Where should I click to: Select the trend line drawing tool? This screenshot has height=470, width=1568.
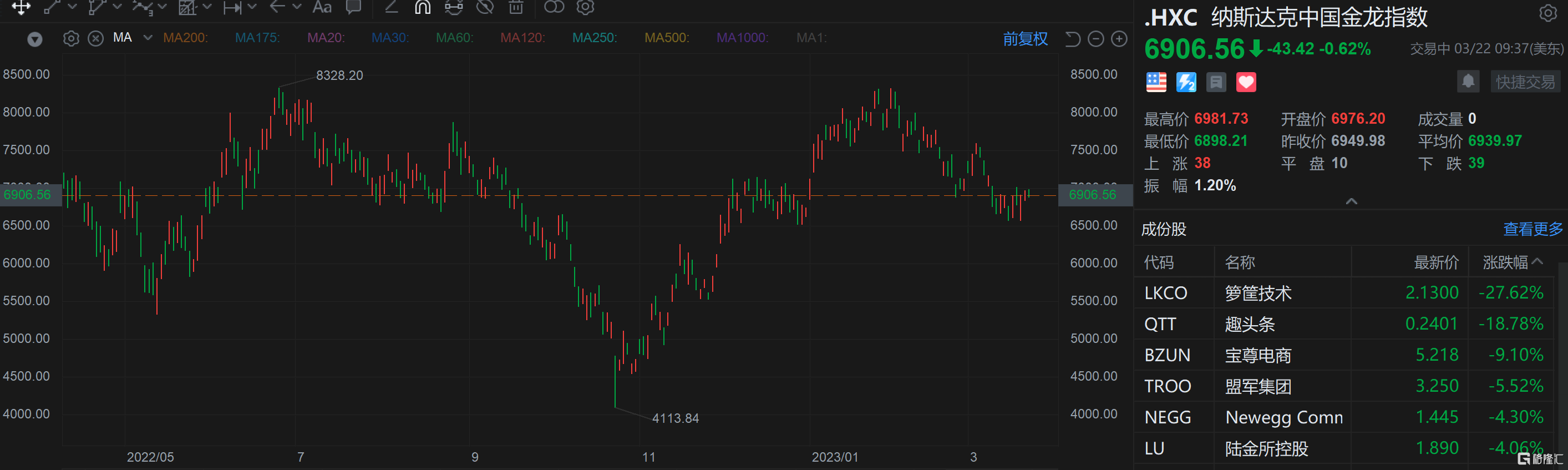coord(52,7)
